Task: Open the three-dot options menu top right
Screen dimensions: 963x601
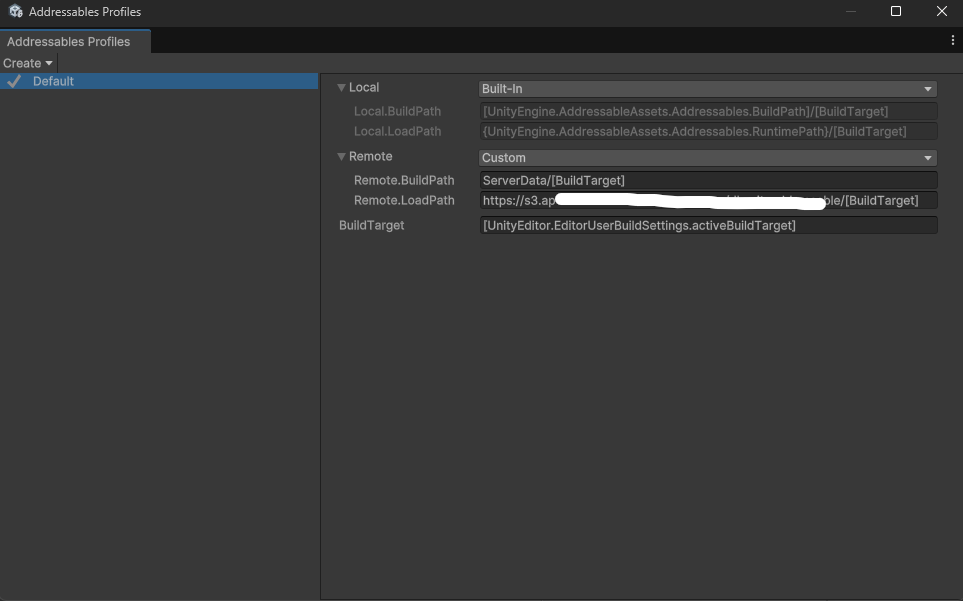Action: [952, 40]
